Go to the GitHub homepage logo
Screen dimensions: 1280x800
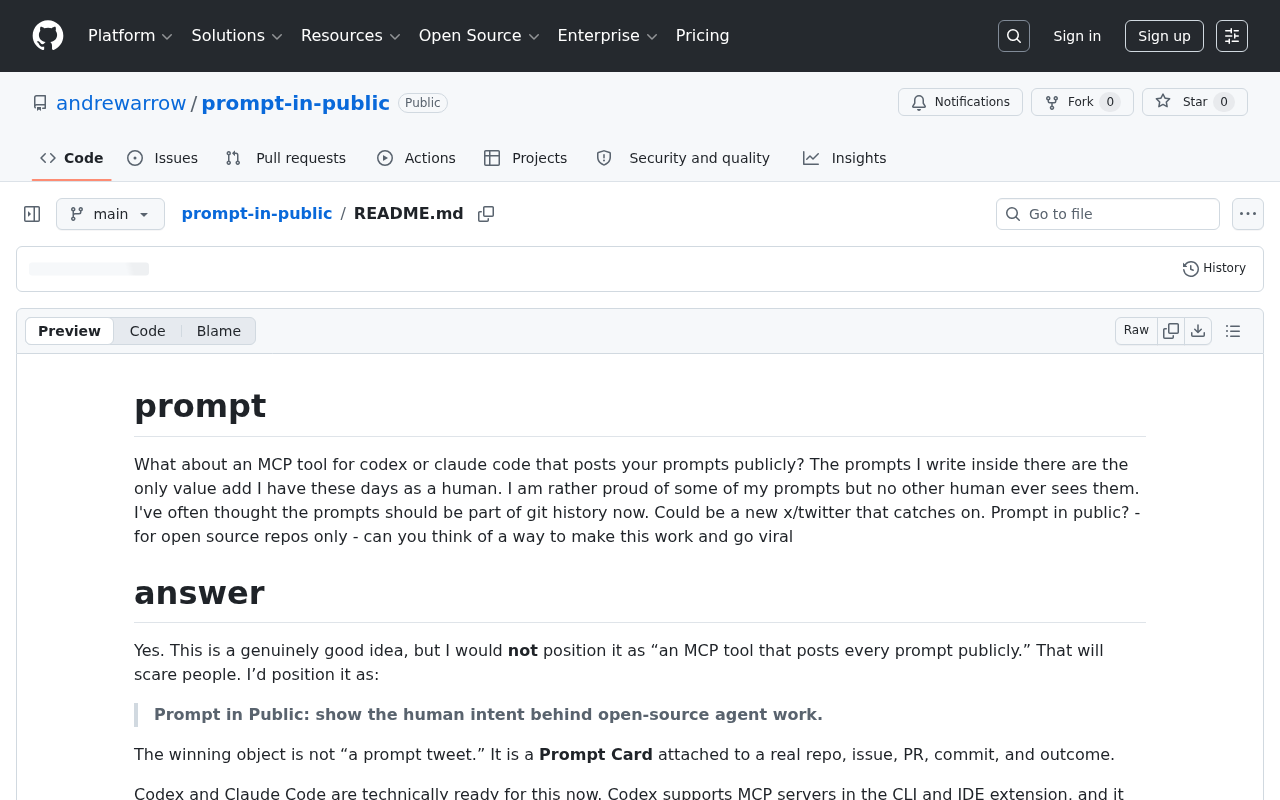(48, 36)
